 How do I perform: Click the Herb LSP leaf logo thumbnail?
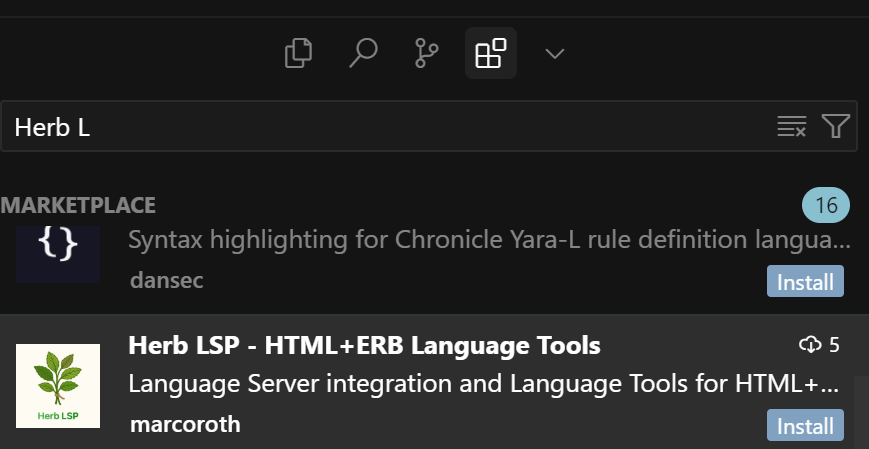(58, 386)
